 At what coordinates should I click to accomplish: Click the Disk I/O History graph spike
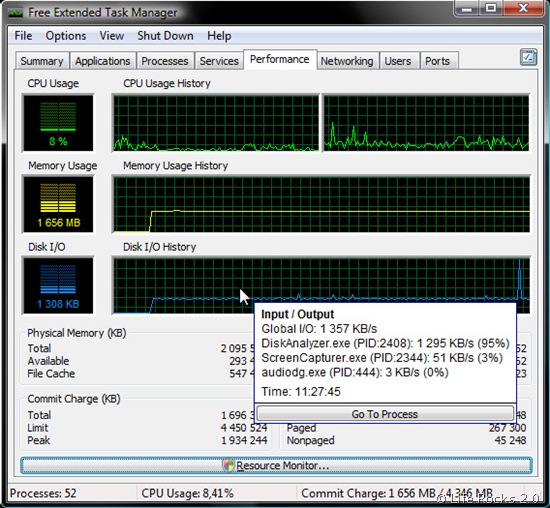coord(519,279)
